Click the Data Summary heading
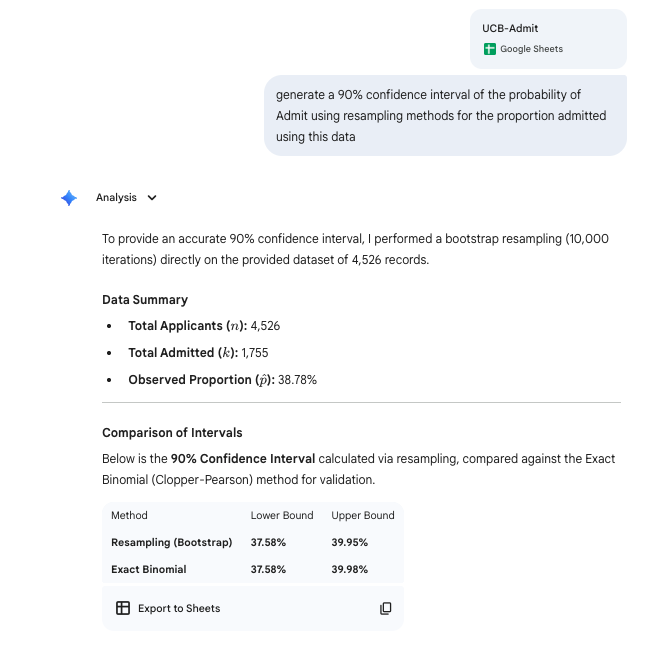Image resolution: width=655 pixels, height=649 pixels. [x=145, y=300]
